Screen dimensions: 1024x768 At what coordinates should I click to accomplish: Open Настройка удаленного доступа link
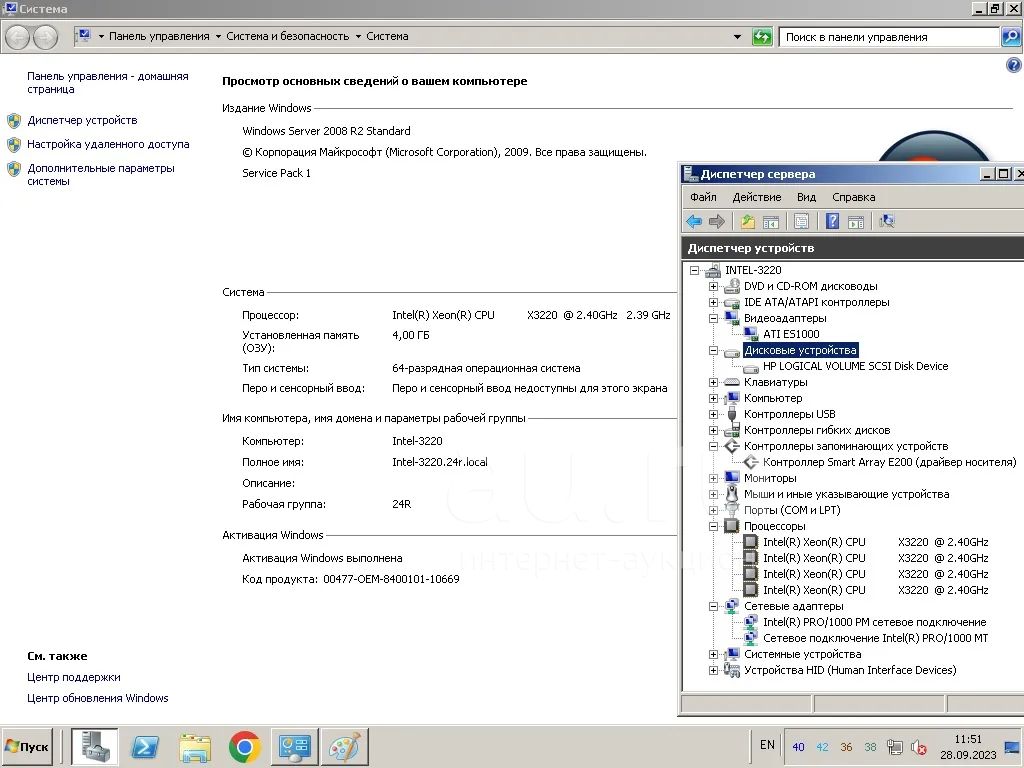tap(108, 144)
